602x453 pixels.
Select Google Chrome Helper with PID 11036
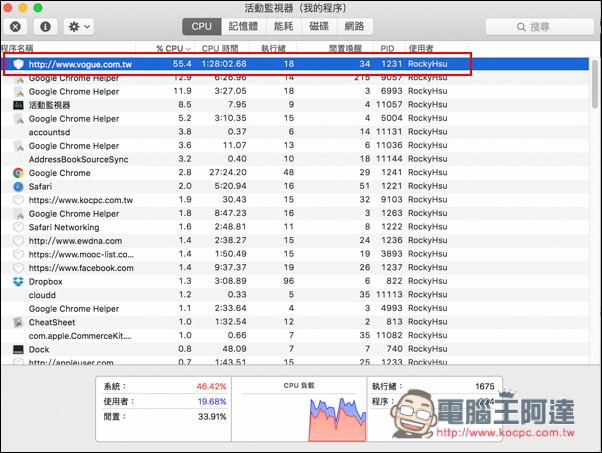coord(296,145)
